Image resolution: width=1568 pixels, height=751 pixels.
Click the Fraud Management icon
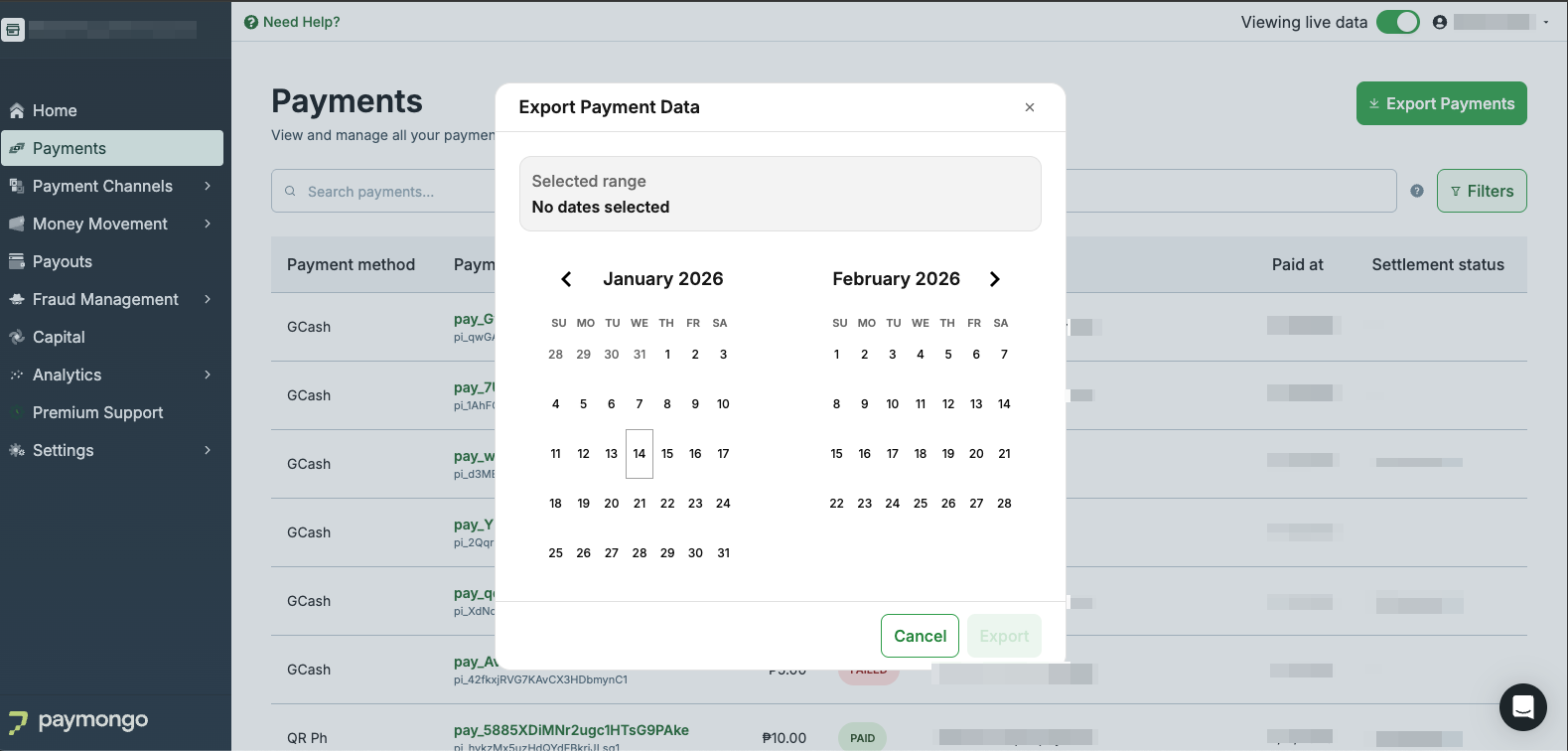click(x=17, y=299)
